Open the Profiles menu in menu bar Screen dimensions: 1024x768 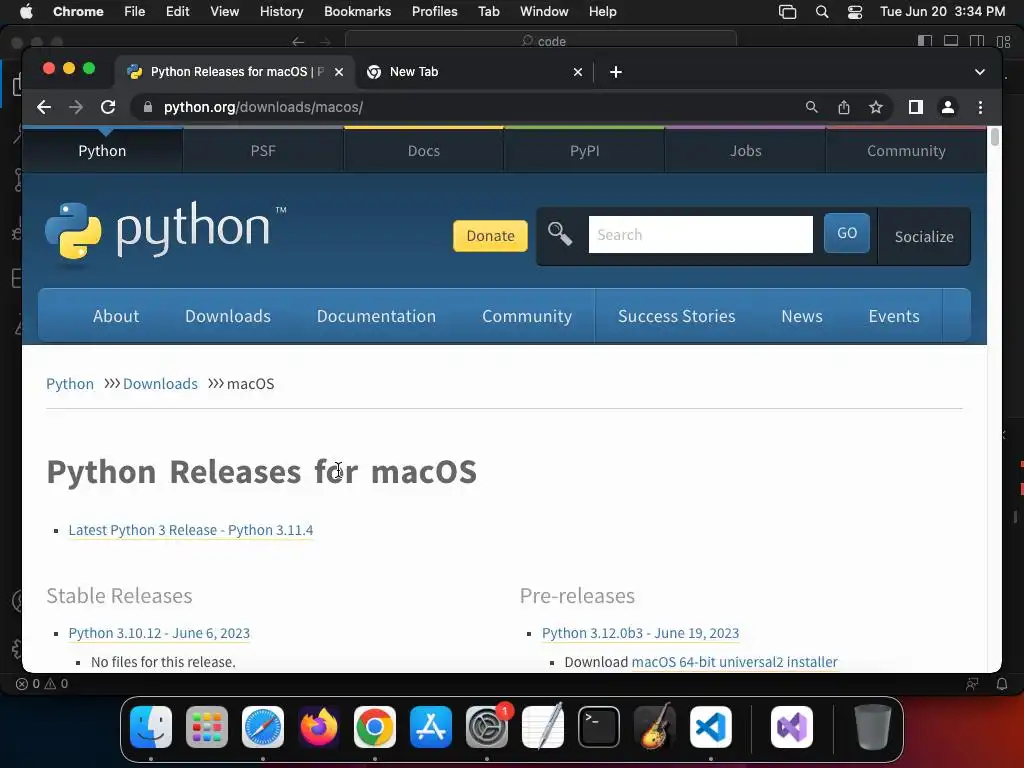tap(434, 12)
